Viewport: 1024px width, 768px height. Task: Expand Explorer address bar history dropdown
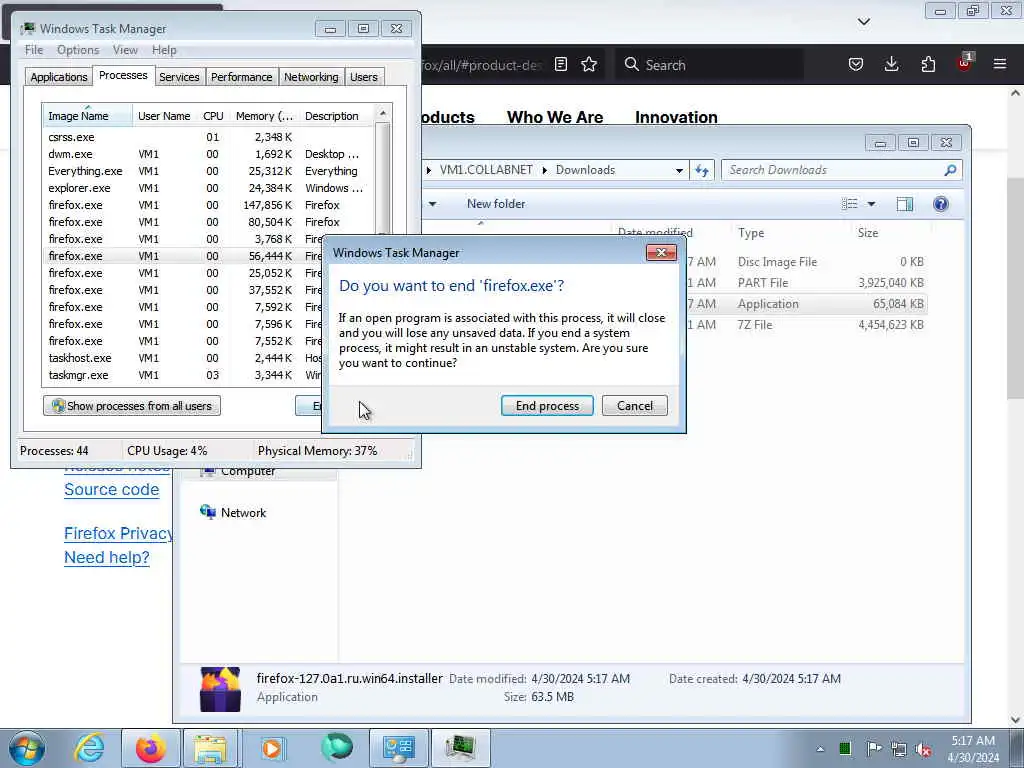coord(679,170)
